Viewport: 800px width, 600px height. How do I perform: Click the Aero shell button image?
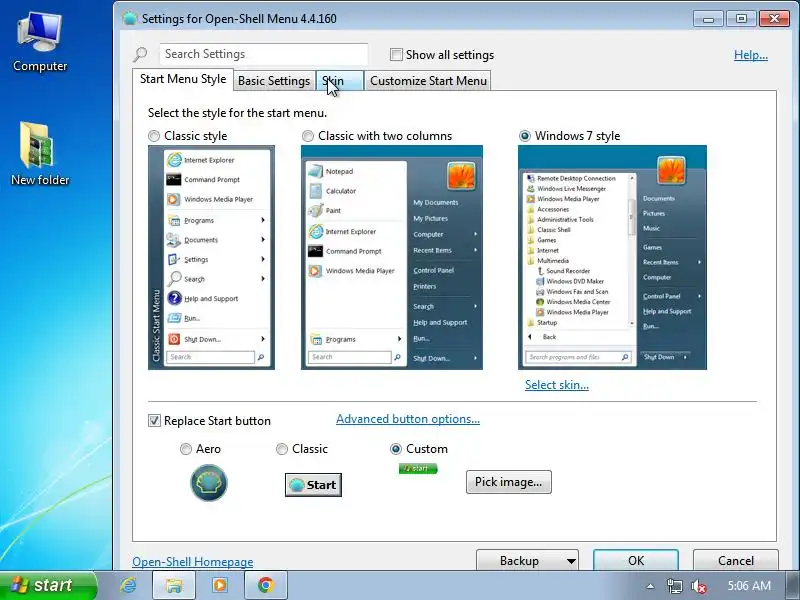[x=209, y=483]
